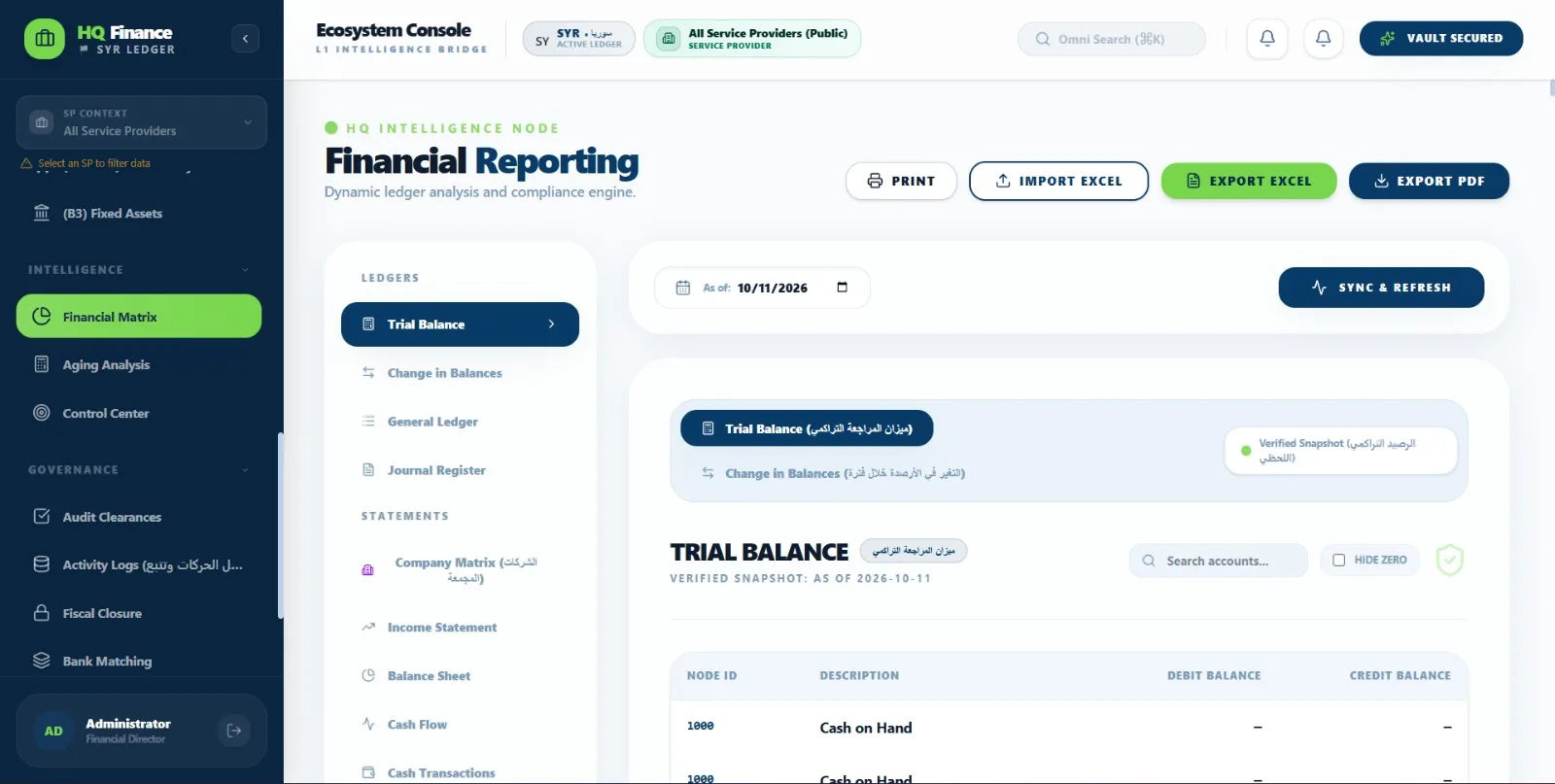The width and height of the screenshot is (1555, 784).
Task: Focus the Omni Search field
Action: tap(1112, 39)
